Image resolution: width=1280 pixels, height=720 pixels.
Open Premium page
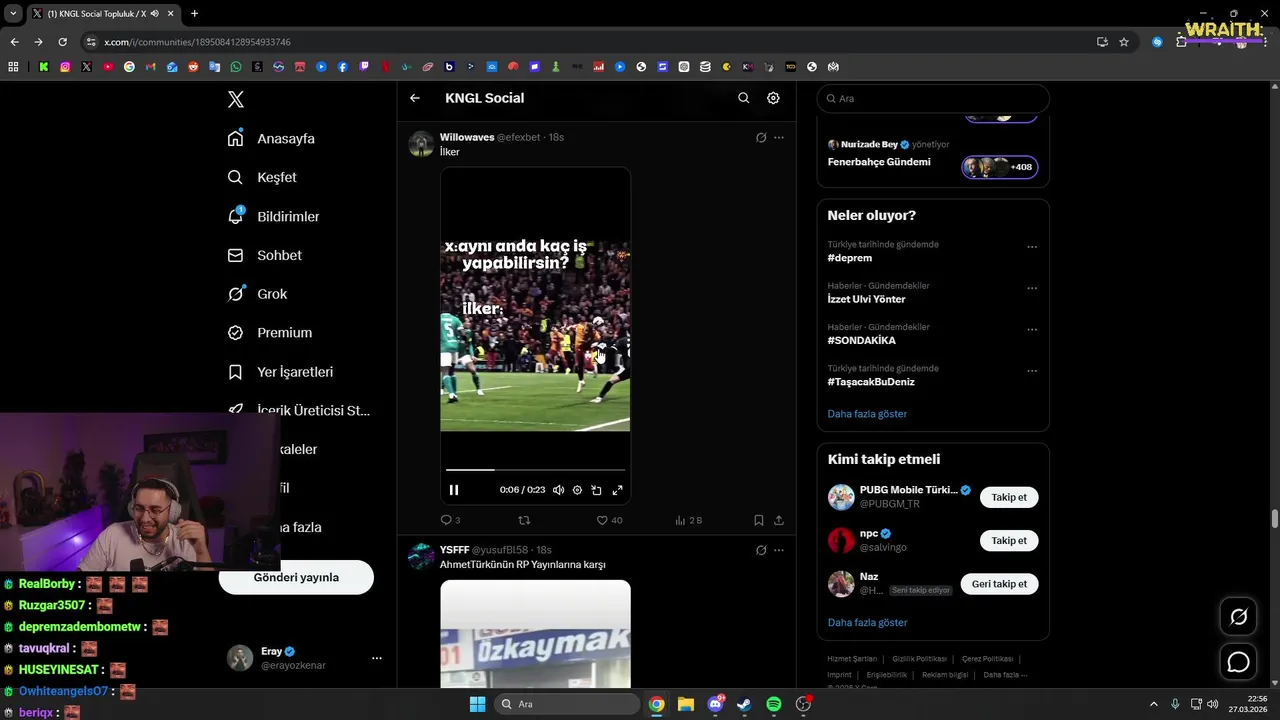point(270,332)
